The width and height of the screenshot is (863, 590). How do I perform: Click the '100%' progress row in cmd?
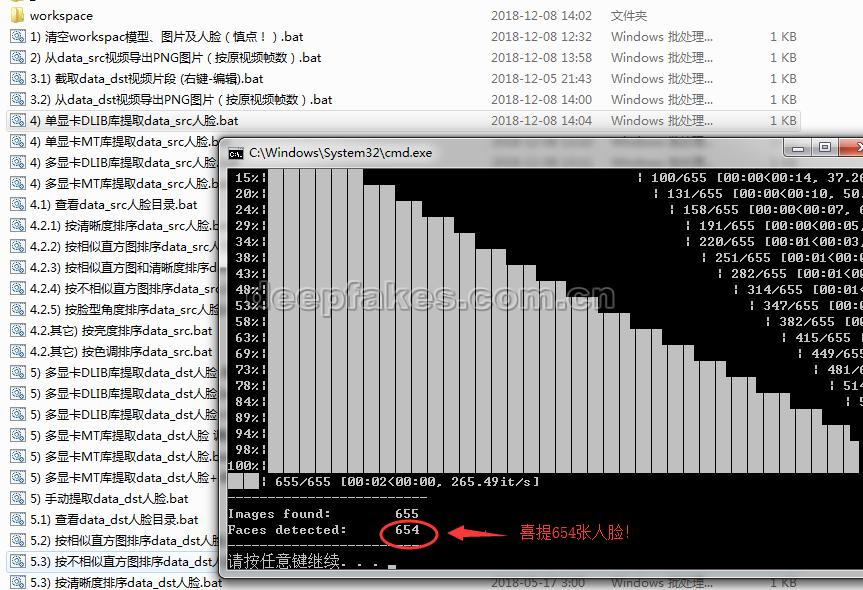(243, 466)
